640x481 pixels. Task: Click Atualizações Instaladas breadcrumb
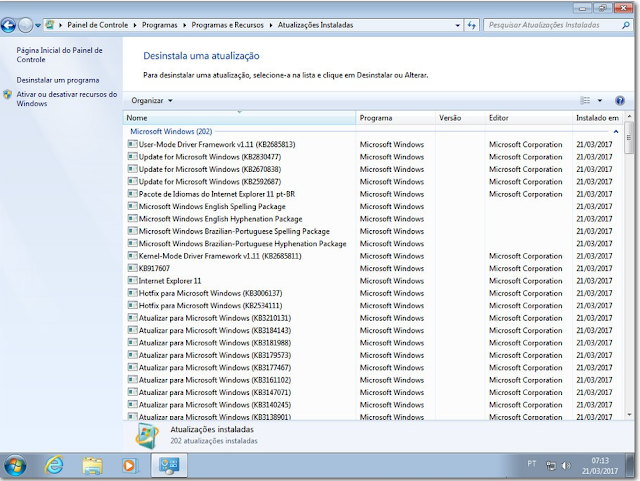[x=315, y=25]
